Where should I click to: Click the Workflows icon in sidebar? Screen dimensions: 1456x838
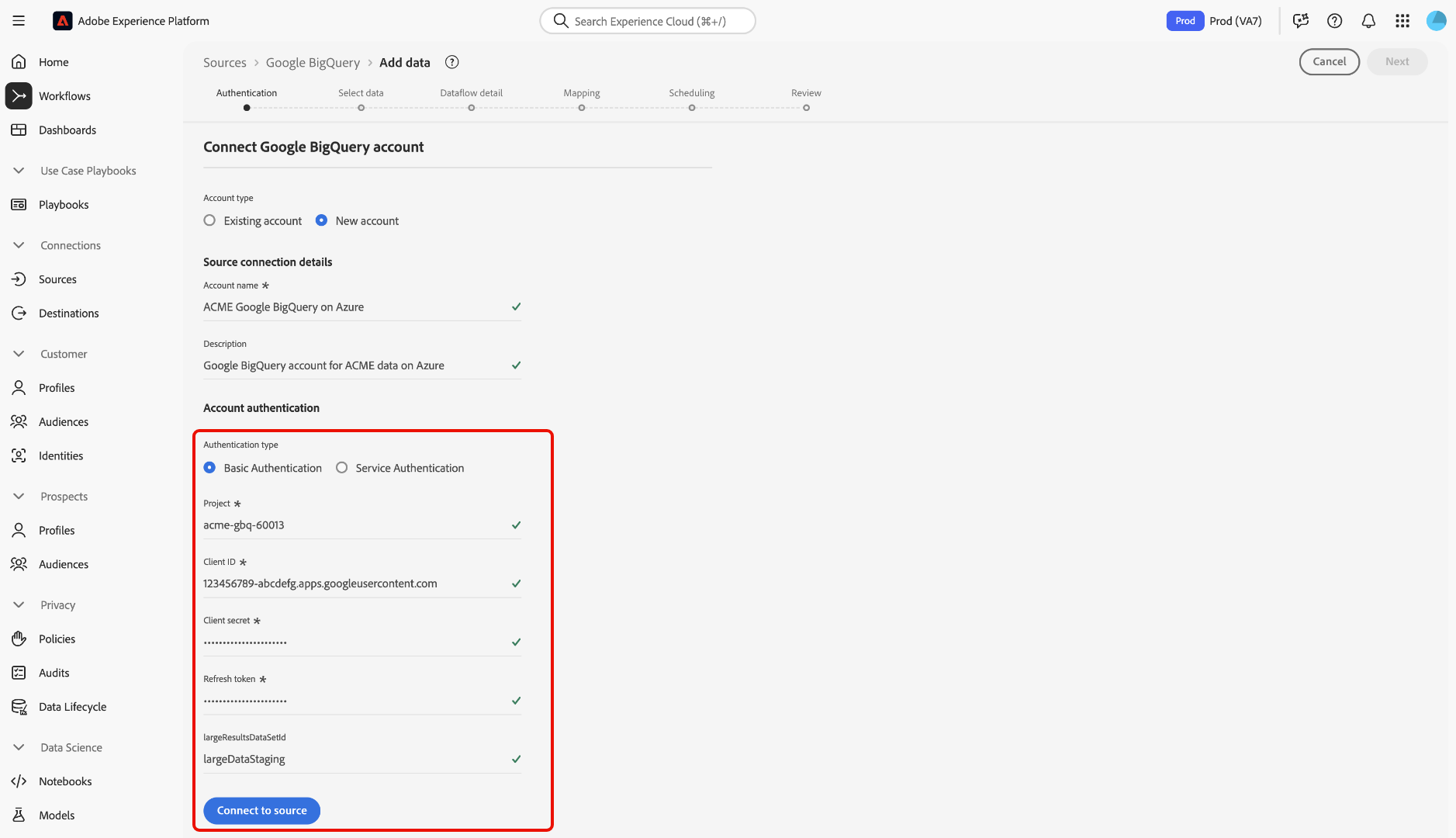pyautogui.click(x=19, y=96)
